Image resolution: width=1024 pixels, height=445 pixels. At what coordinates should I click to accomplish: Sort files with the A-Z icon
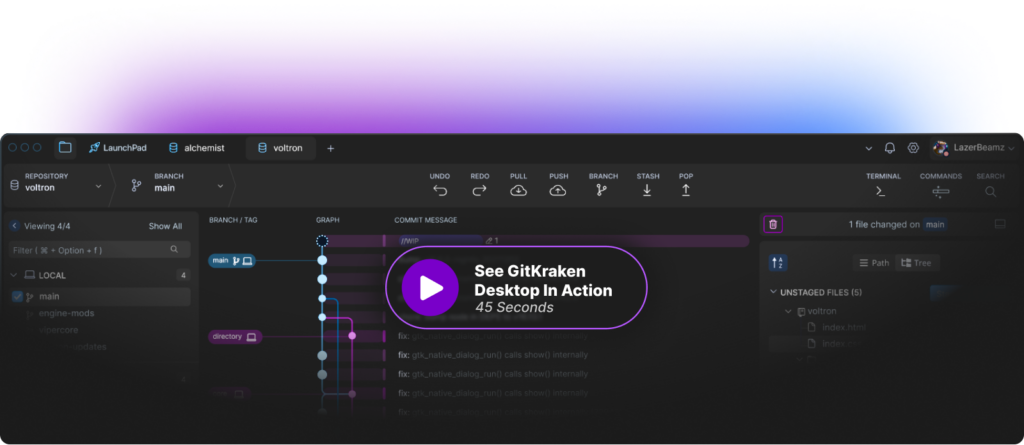pyautogui.click(x=778, y=263)
